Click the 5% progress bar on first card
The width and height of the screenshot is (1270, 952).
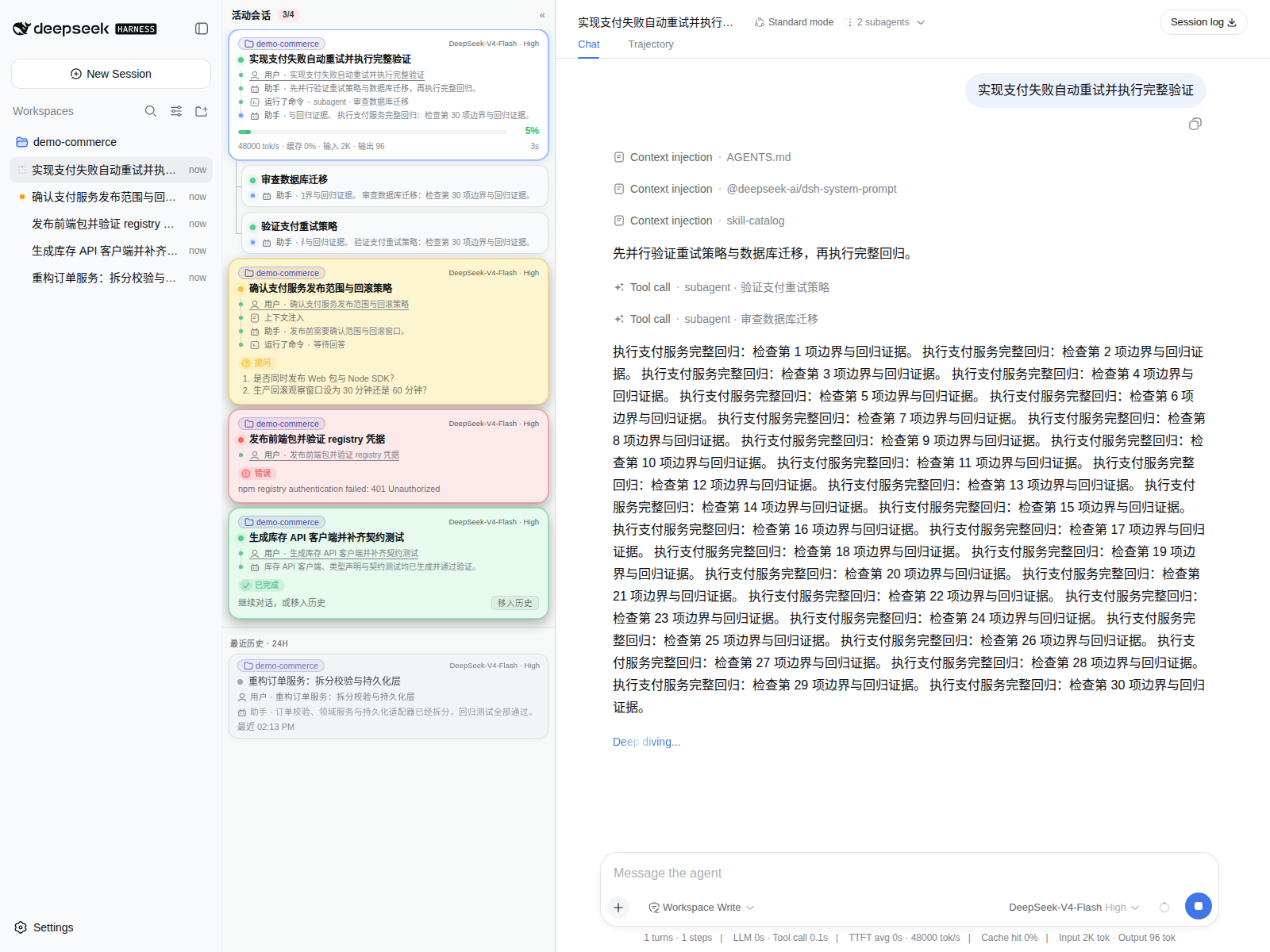coord(374,132)
